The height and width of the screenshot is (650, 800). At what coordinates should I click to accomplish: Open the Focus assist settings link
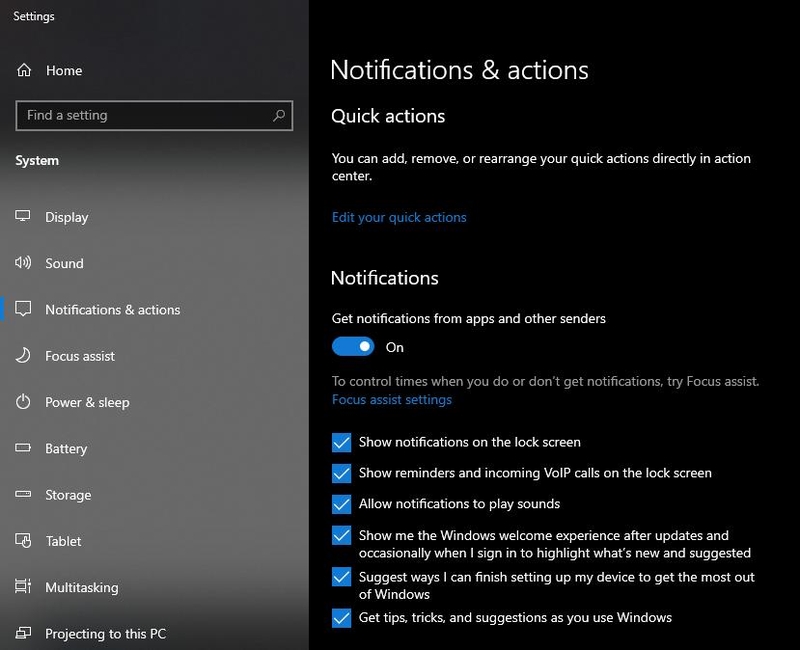(x=392, y=399)
